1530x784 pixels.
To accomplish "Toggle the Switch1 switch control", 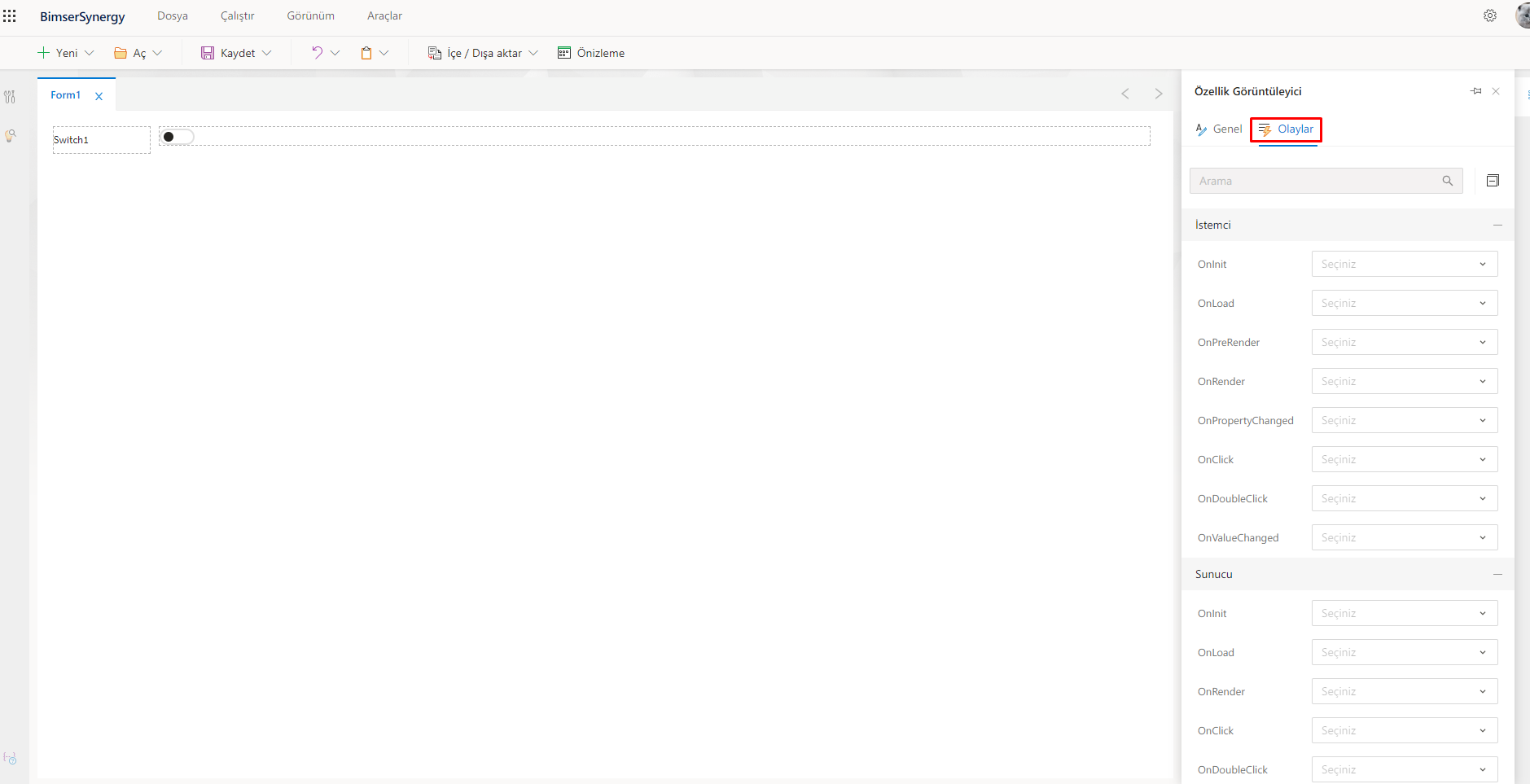I will click(177, 137).
